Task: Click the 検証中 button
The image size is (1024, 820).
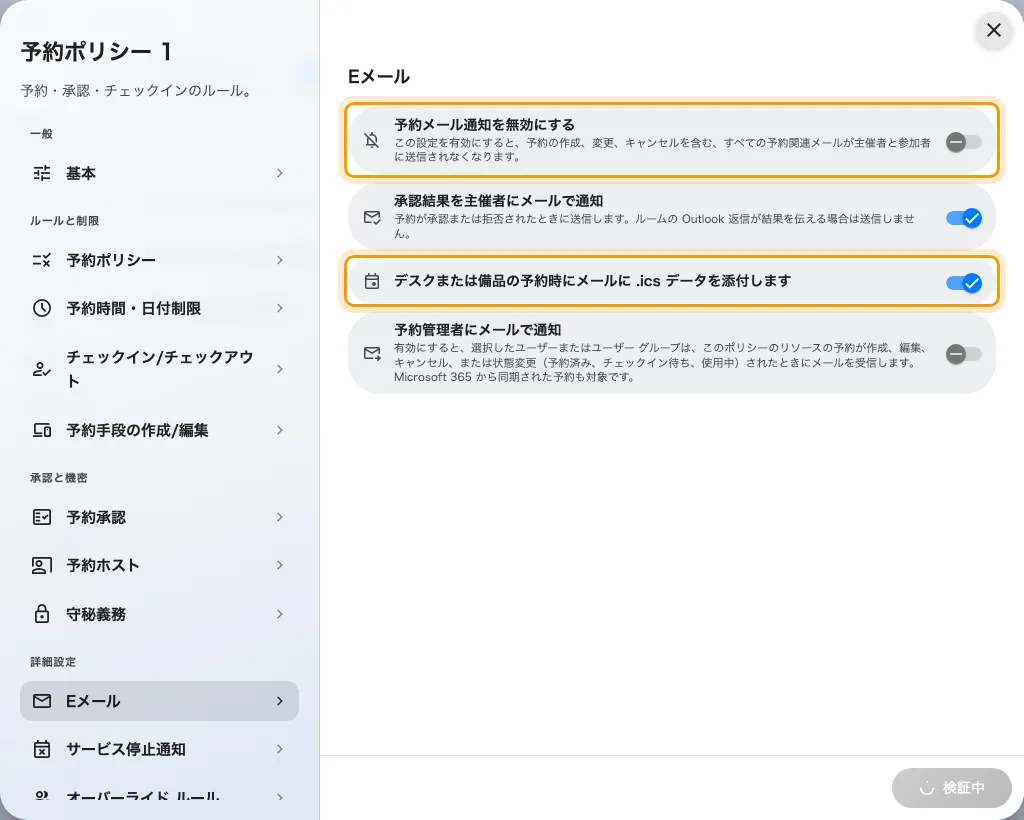Action: click(x=952, y=788)
